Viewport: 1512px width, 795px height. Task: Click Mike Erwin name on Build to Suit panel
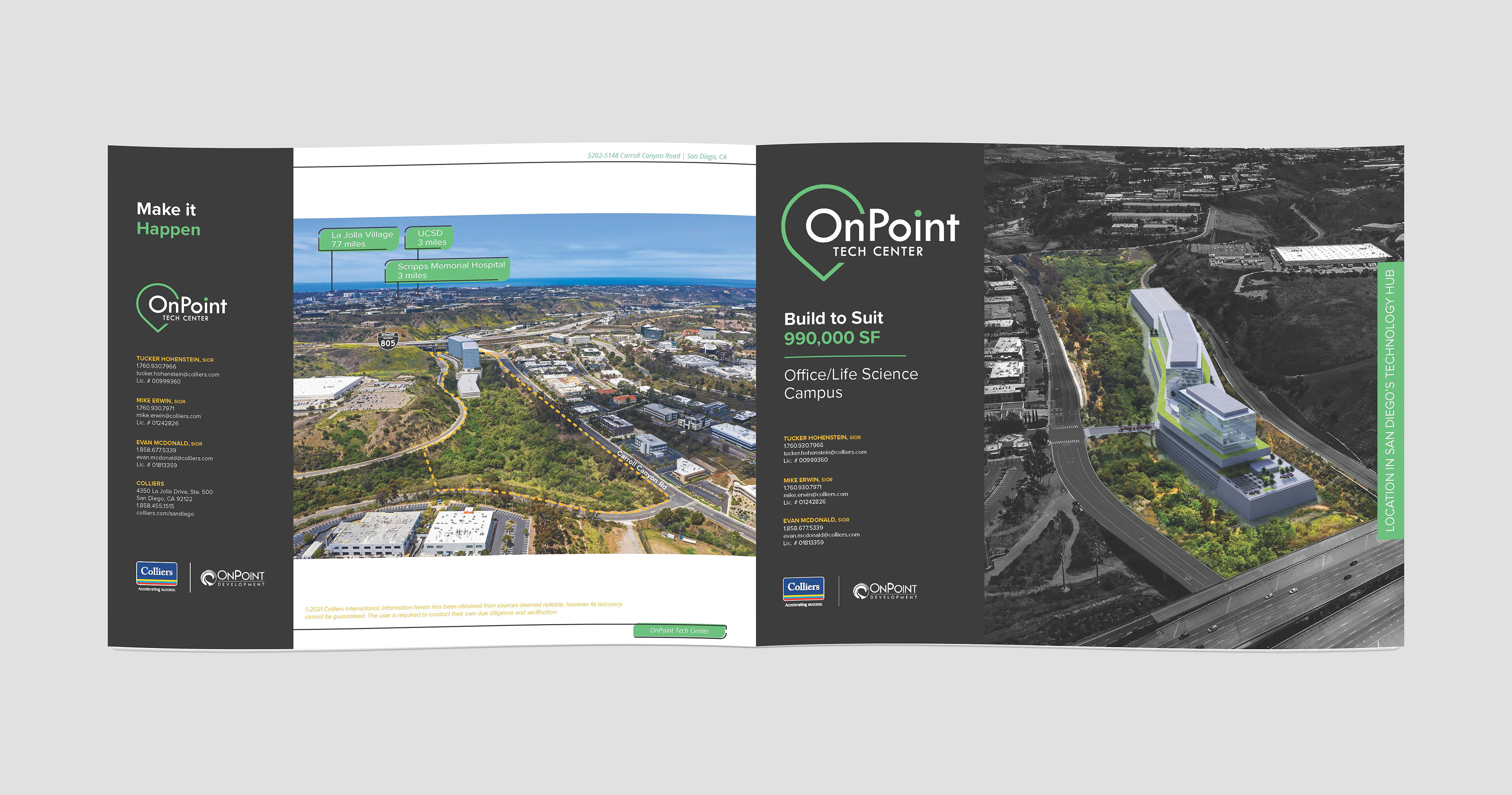(x=808, y=480)
